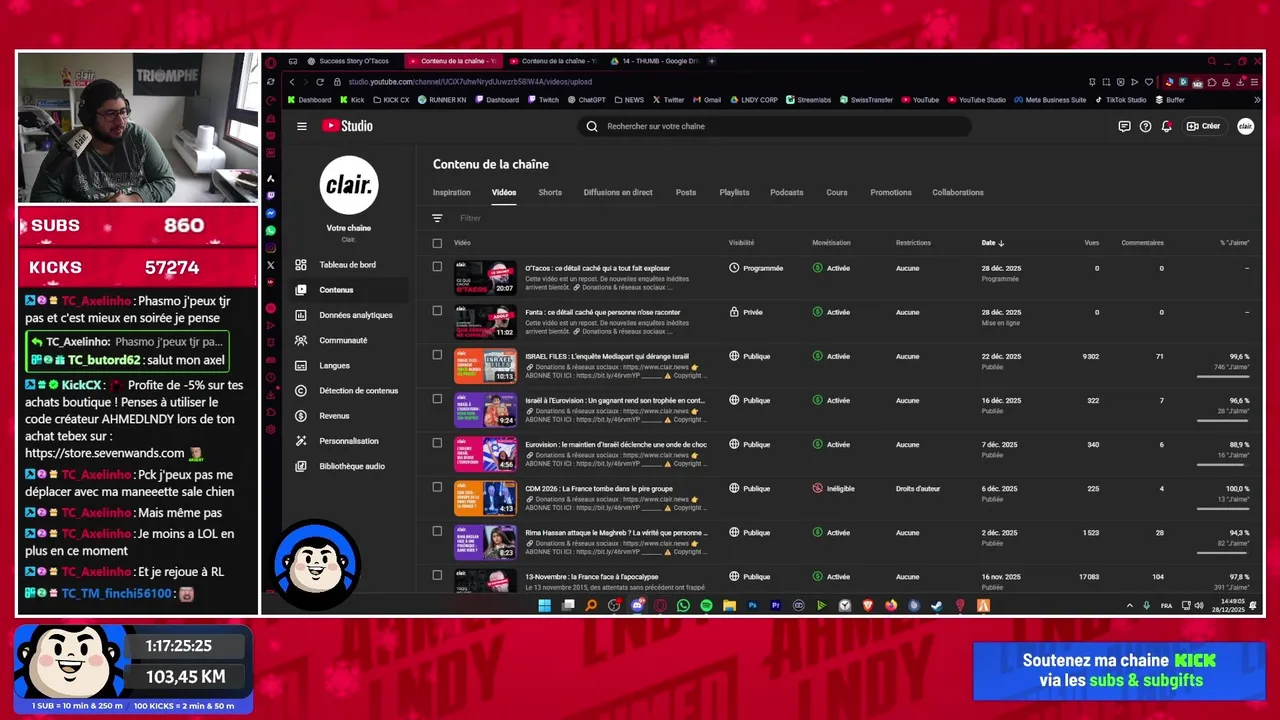Open the Windows Start button
1280x720 pixels.
point(545,605)
